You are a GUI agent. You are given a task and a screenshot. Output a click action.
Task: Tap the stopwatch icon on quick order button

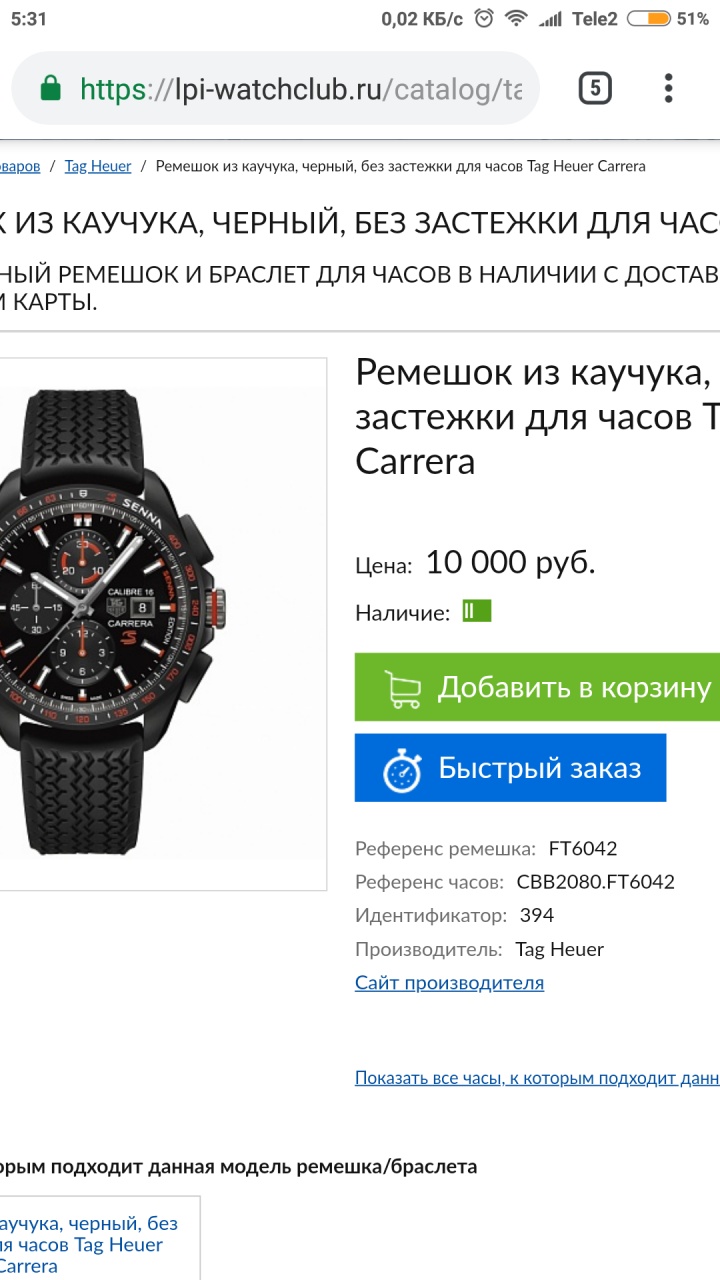coord(402,769)
